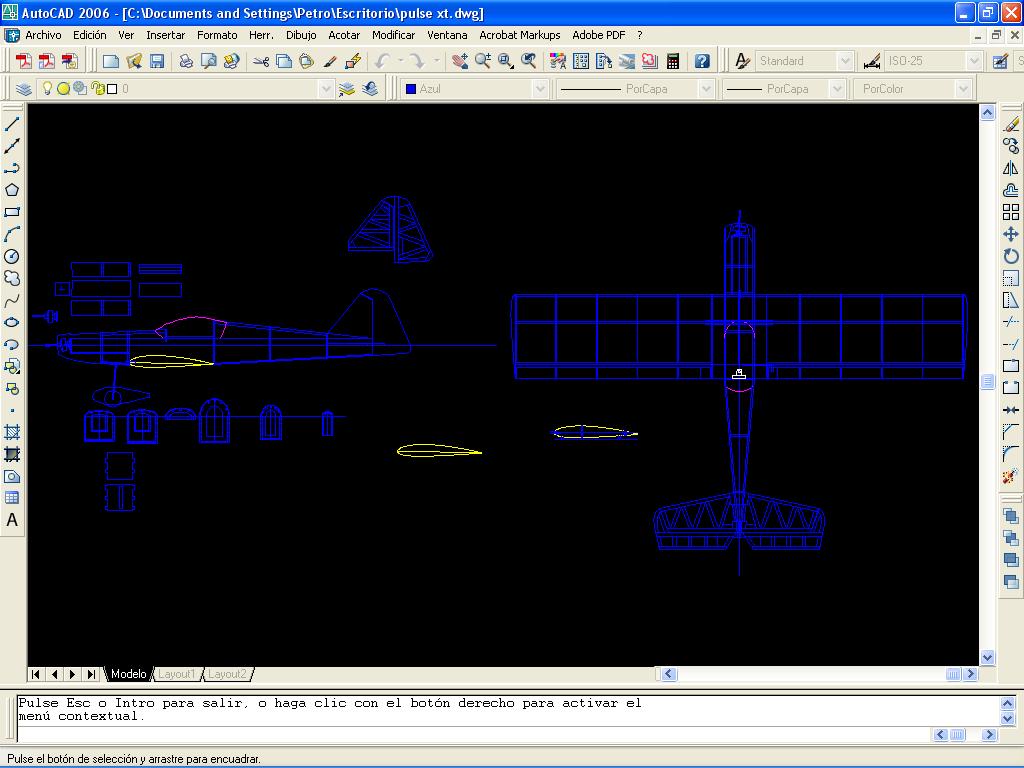The width and height of the screenshot is (1024, 768).
Task: Select the Modelo tab
Action: pos(129,674)
